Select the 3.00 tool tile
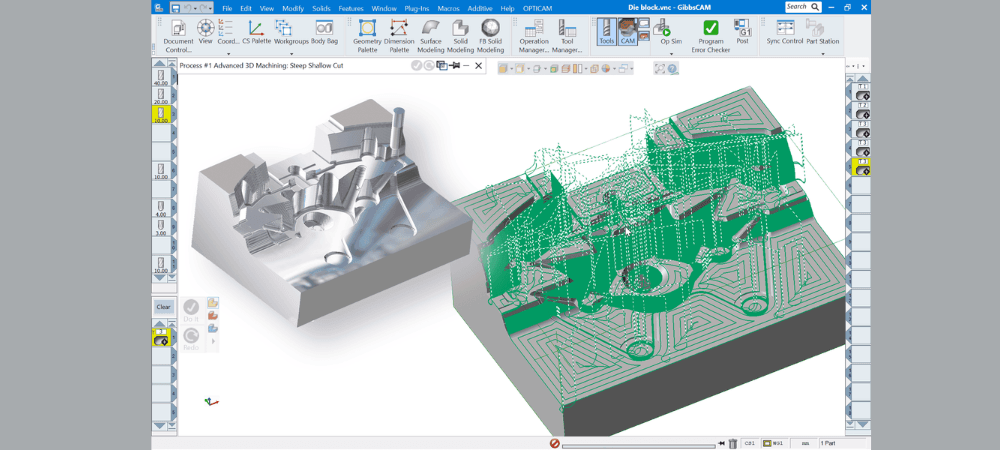 [x=161, y=227]
